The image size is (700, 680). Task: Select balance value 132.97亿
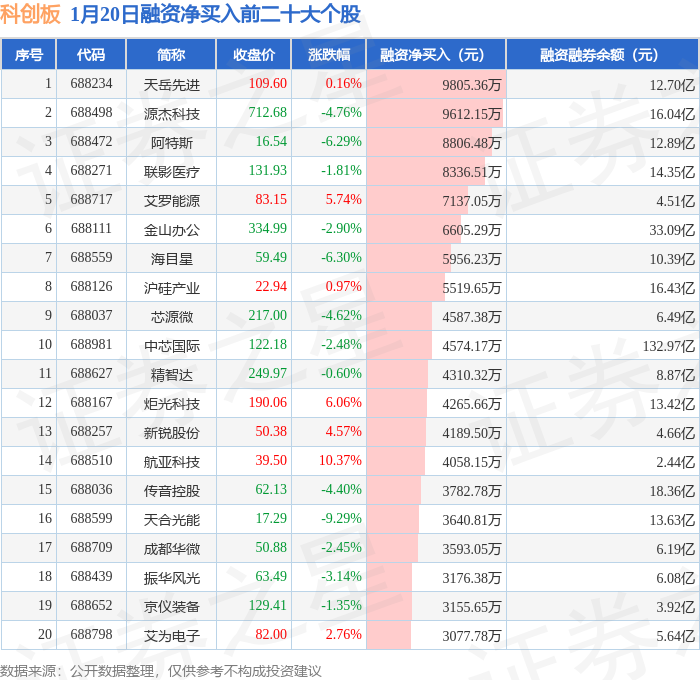pyautogui.click(x=668, y=346)
